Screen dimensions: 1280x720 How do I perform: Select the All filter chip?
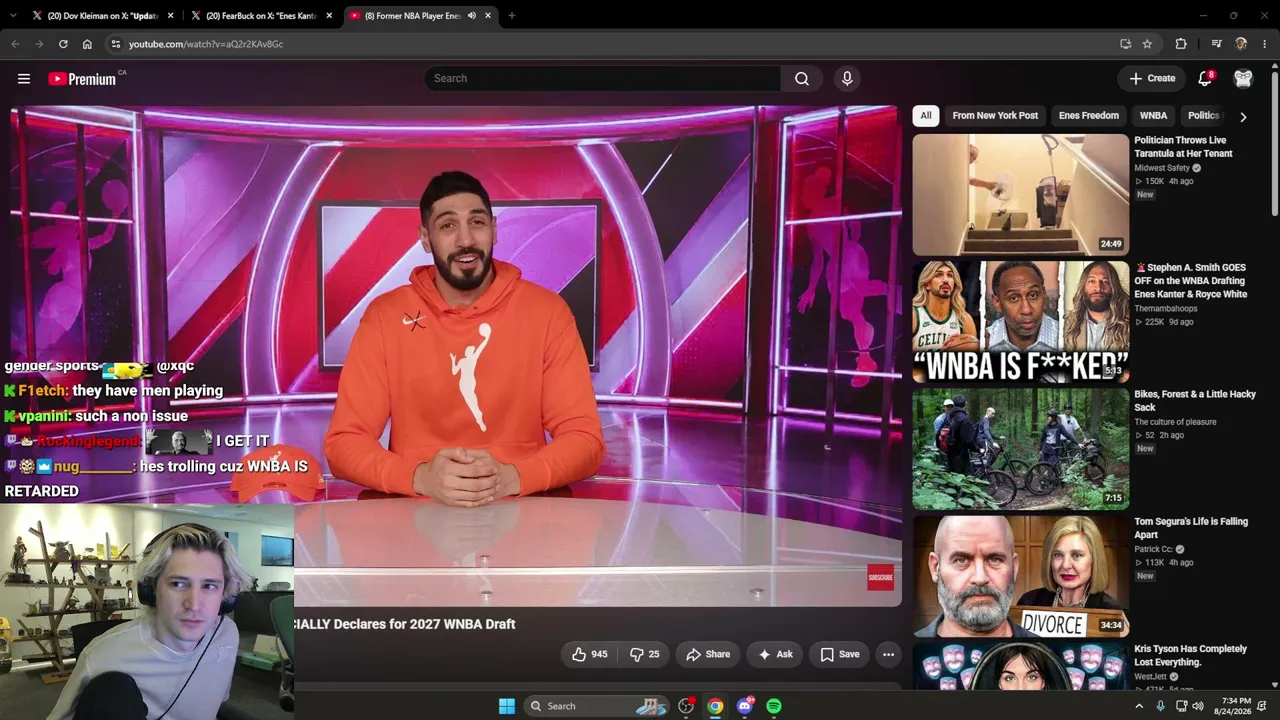tap(926, 116)
